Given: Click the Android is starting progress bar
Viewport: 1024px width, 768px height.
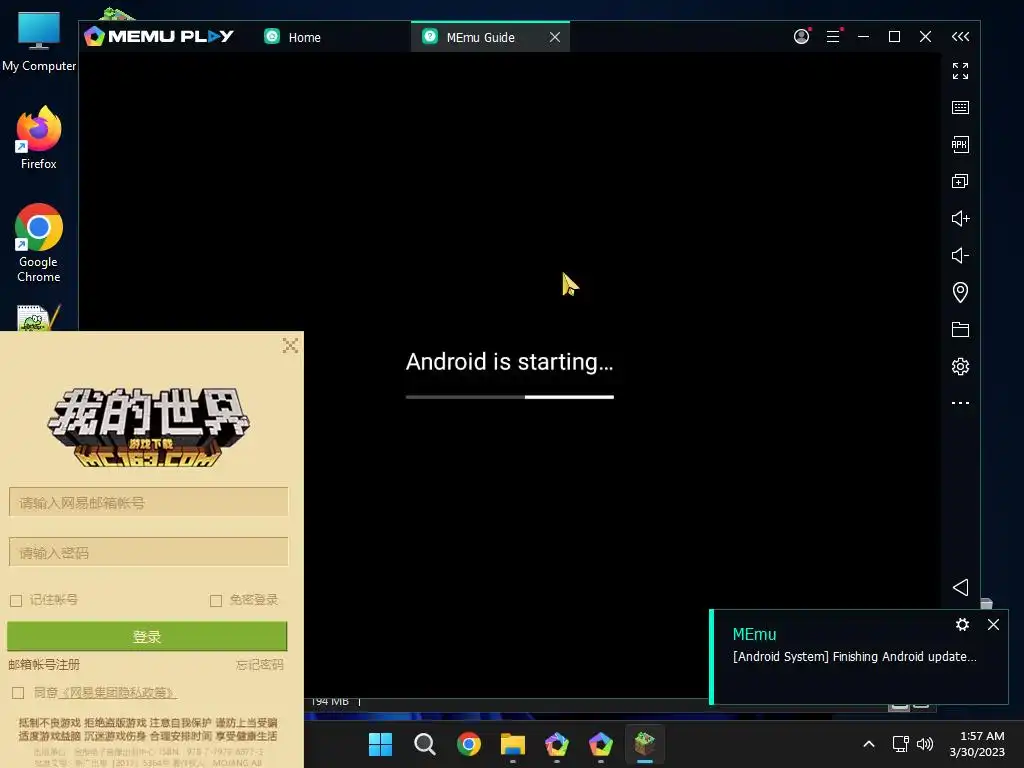Looking at the screenshot, I should tap(509, 396).
